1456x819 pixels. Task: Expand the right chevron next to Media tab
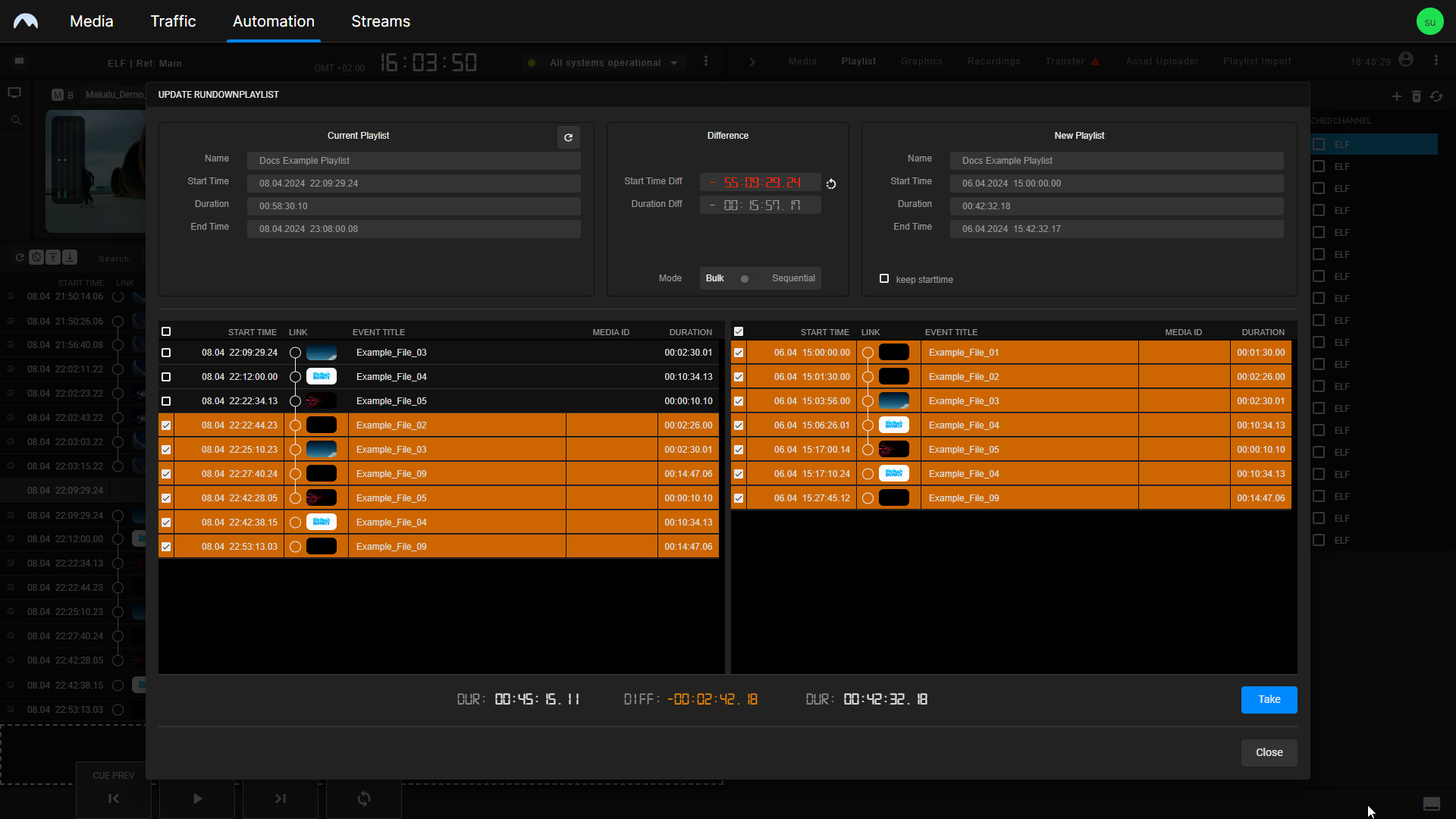click(x=752, y=62)
